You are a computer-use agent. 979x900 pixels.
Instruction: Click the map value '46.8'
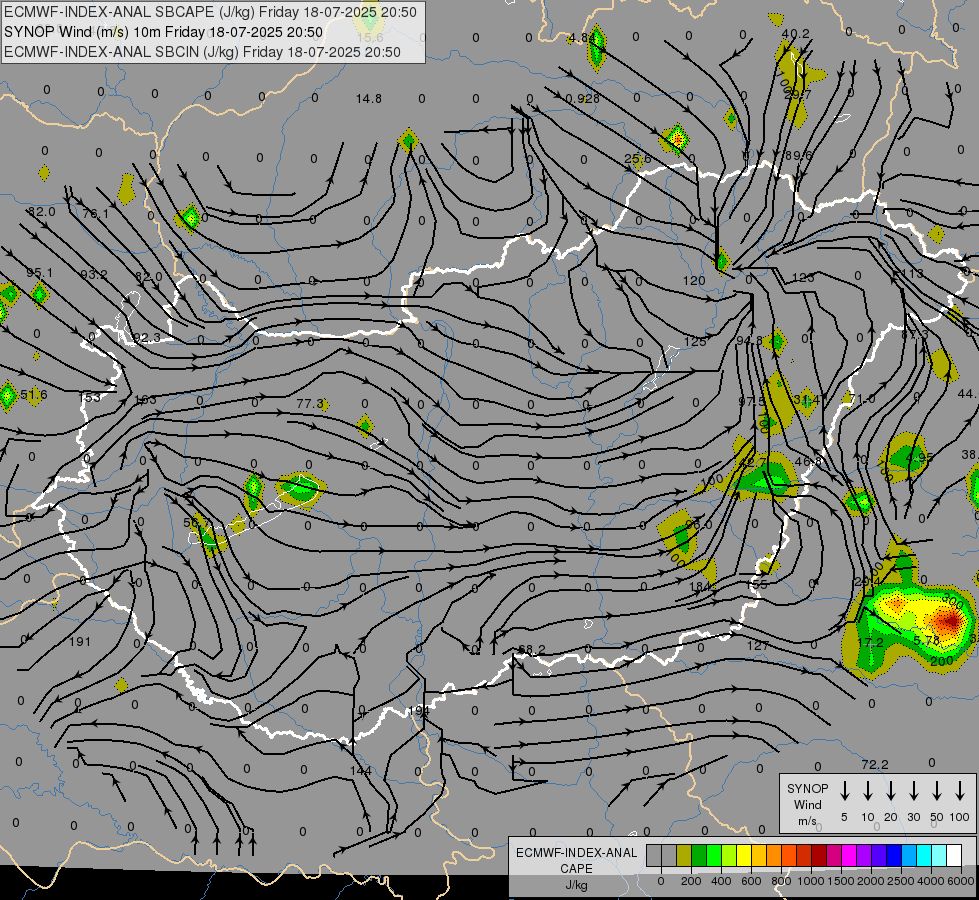808,462
